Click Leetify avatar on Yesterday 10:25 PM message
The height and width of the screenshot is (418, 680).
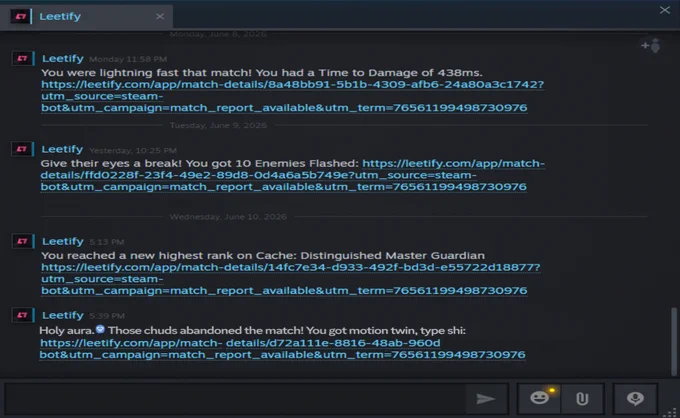22,149
